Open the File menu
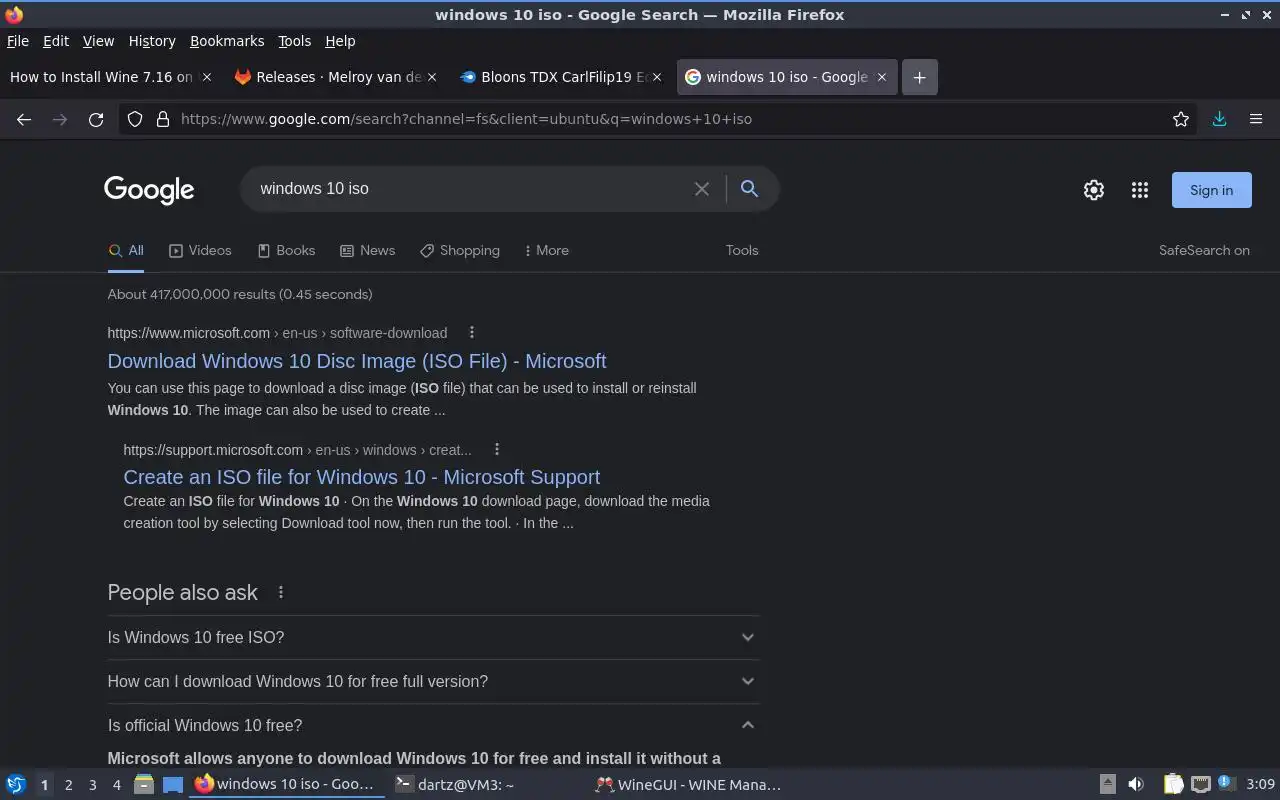 [18, 41]
